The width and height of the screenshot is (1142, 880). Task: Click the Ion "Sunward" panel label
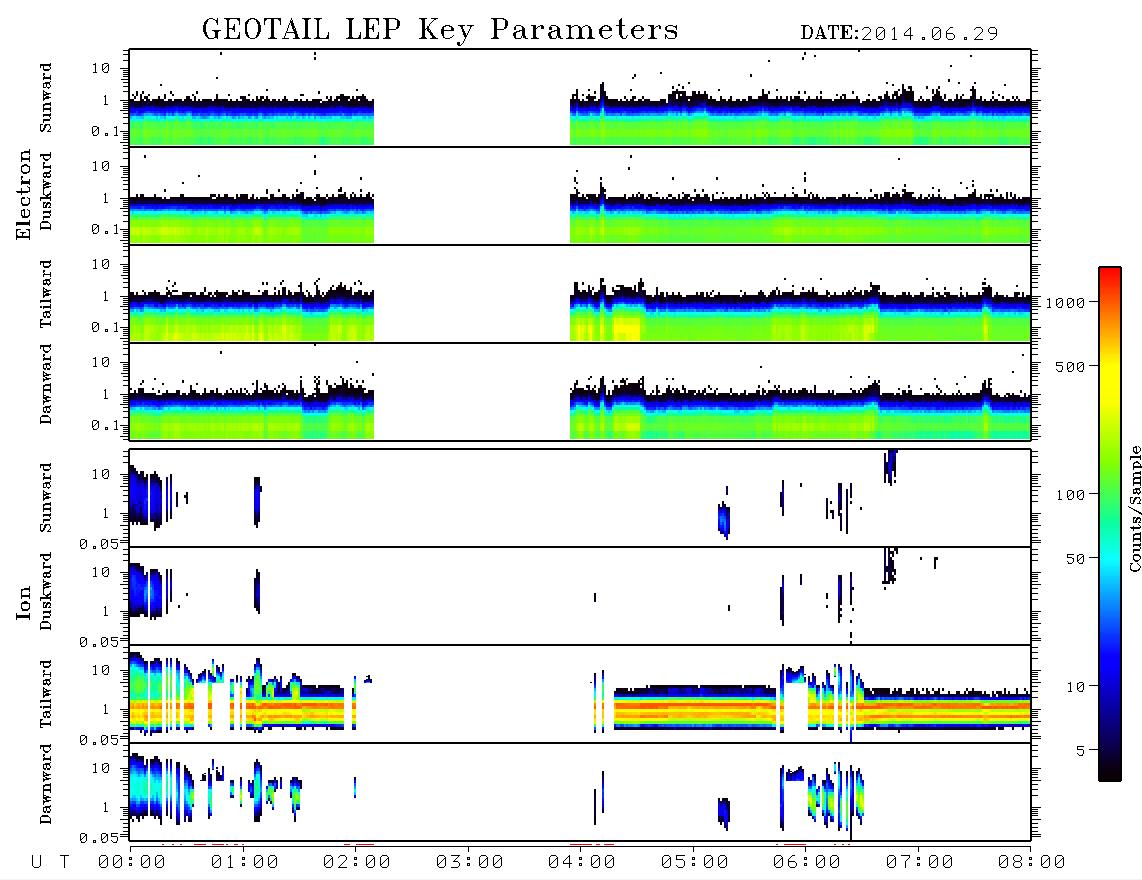pos(46,497)
